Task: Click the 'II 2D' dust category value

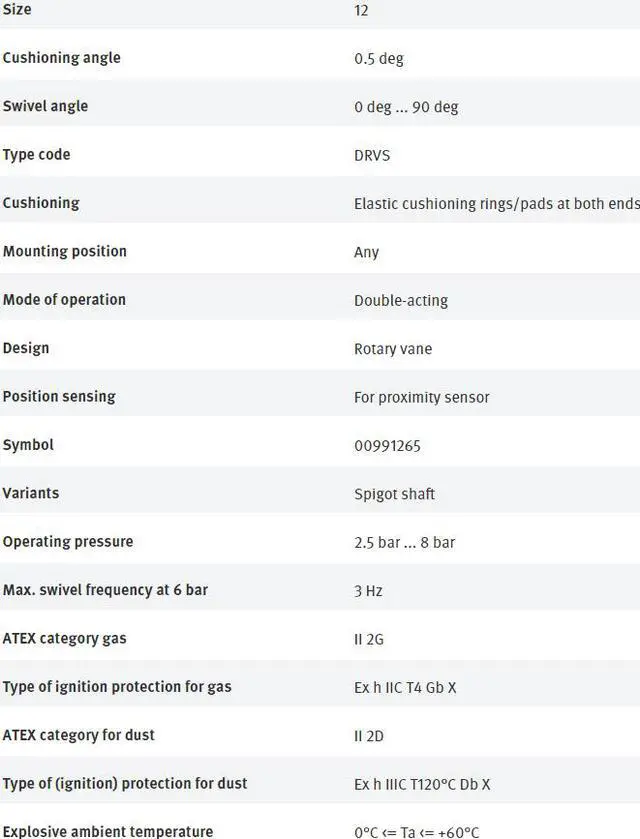Action: click(368, 735)
